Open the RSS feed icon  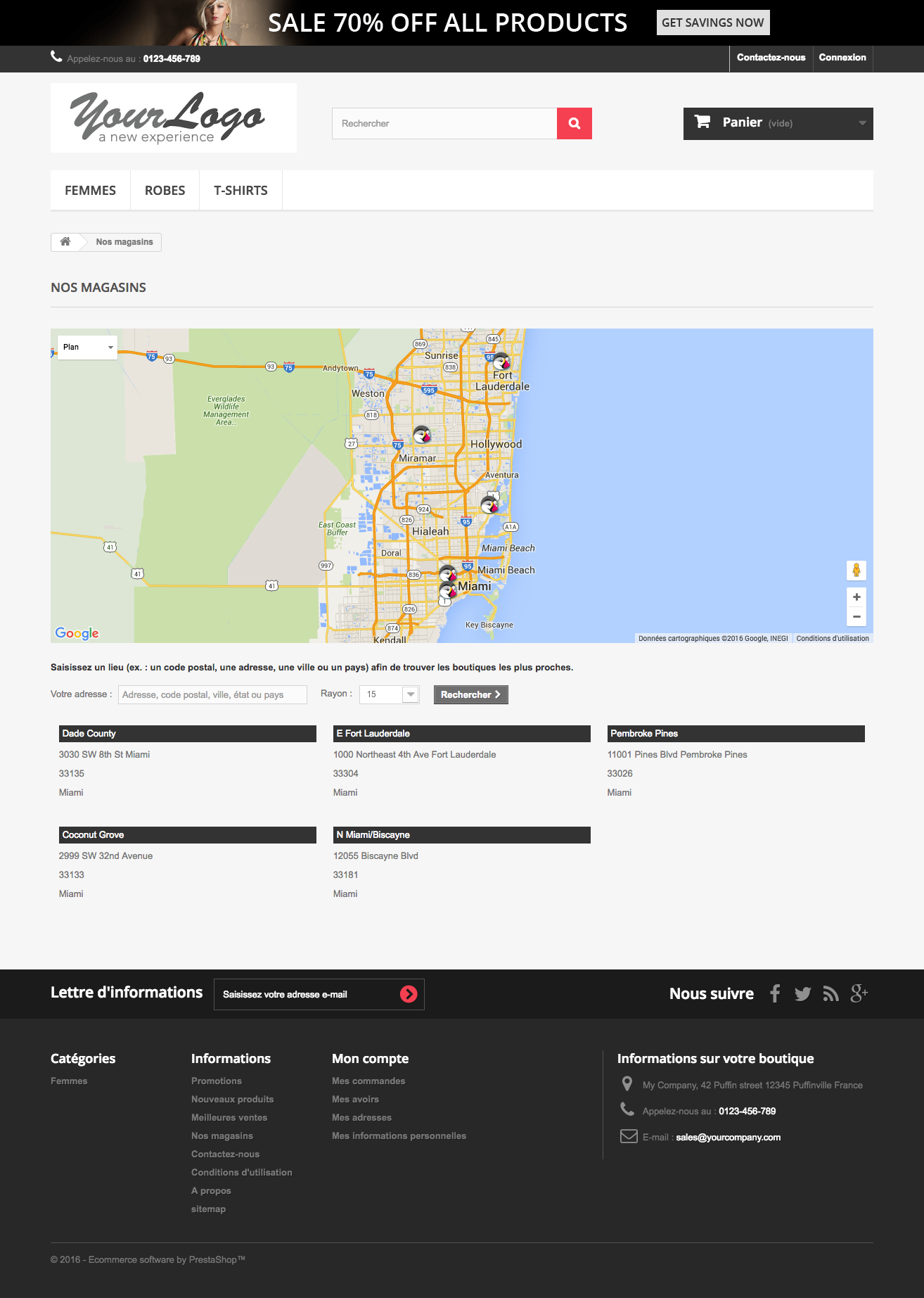tap(830, 993)
